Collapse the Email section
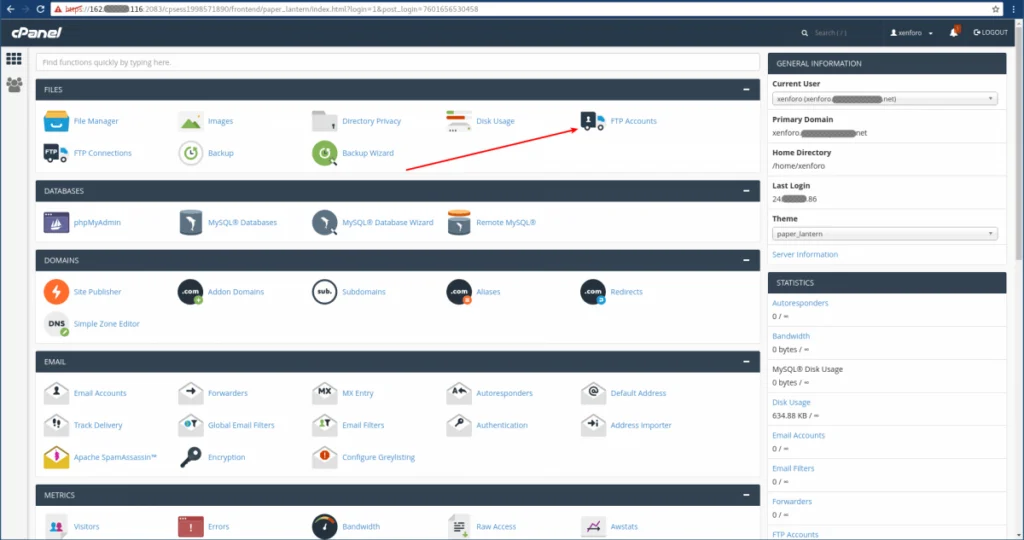The width and height of the screenshot is (1024, 540). tap(746, 361)
